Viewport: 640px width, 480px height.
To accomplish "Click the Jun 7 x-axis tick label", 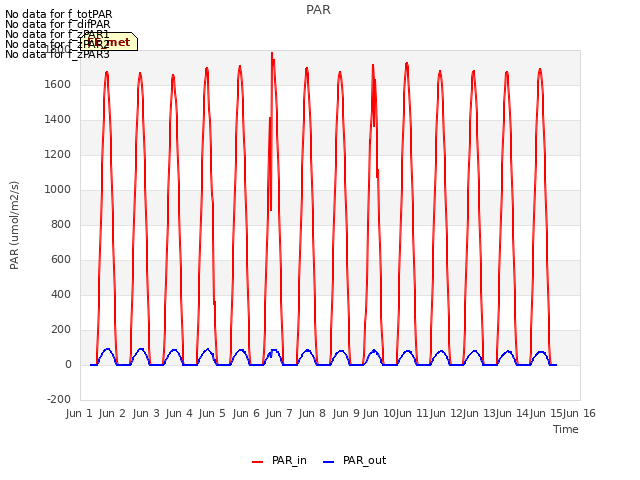I will [x=279, y=413].
